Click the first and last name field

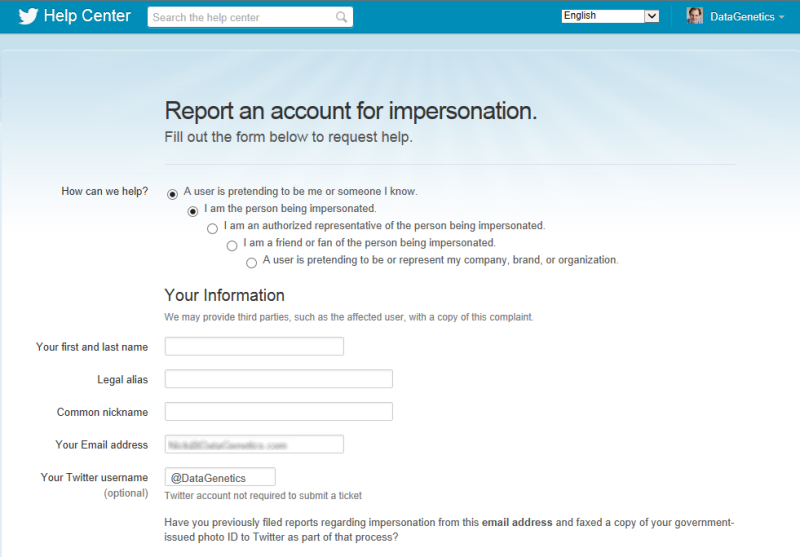254,347
